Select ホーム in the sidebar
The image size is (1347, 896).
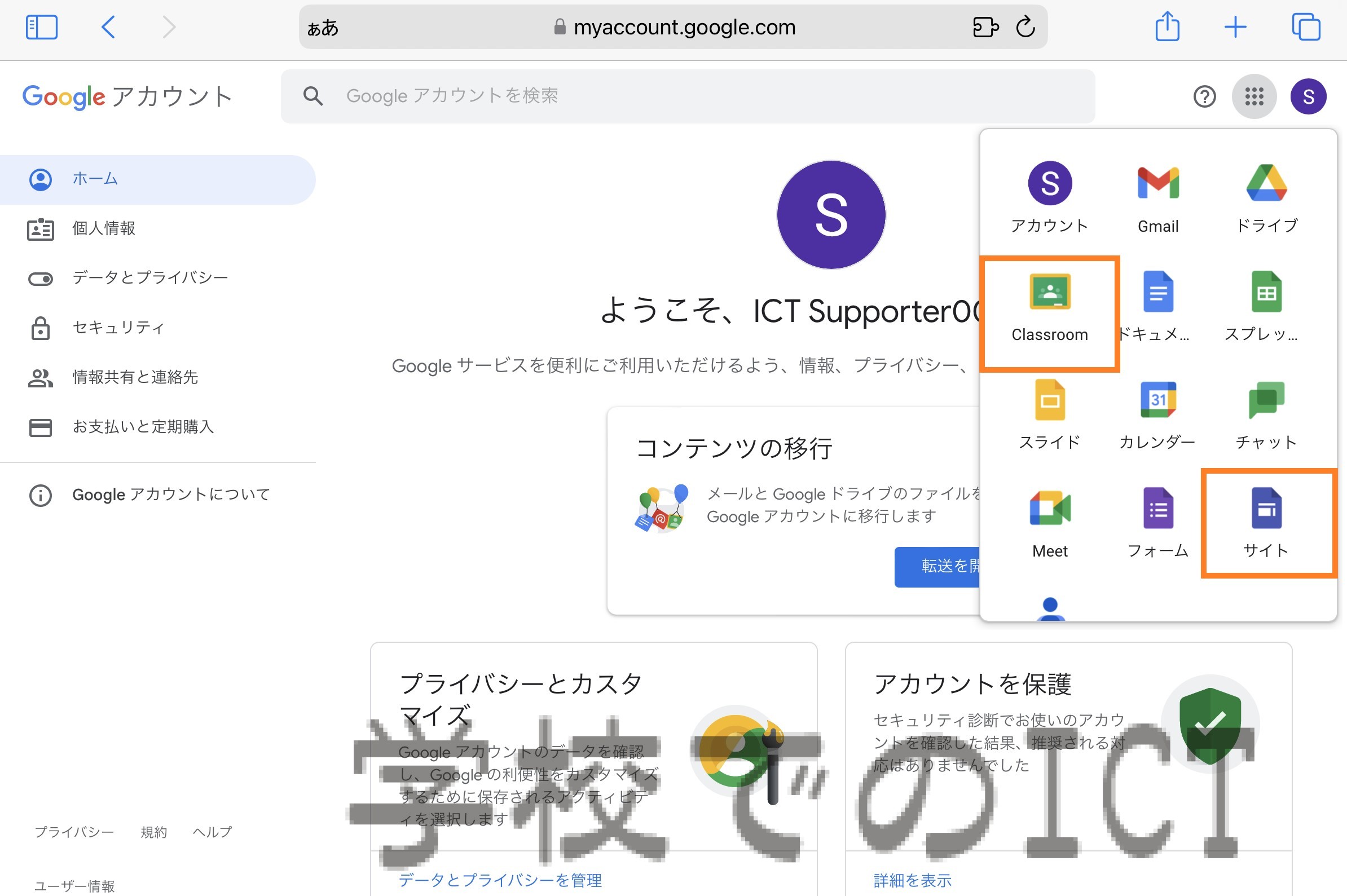click(x=157, y=179)
